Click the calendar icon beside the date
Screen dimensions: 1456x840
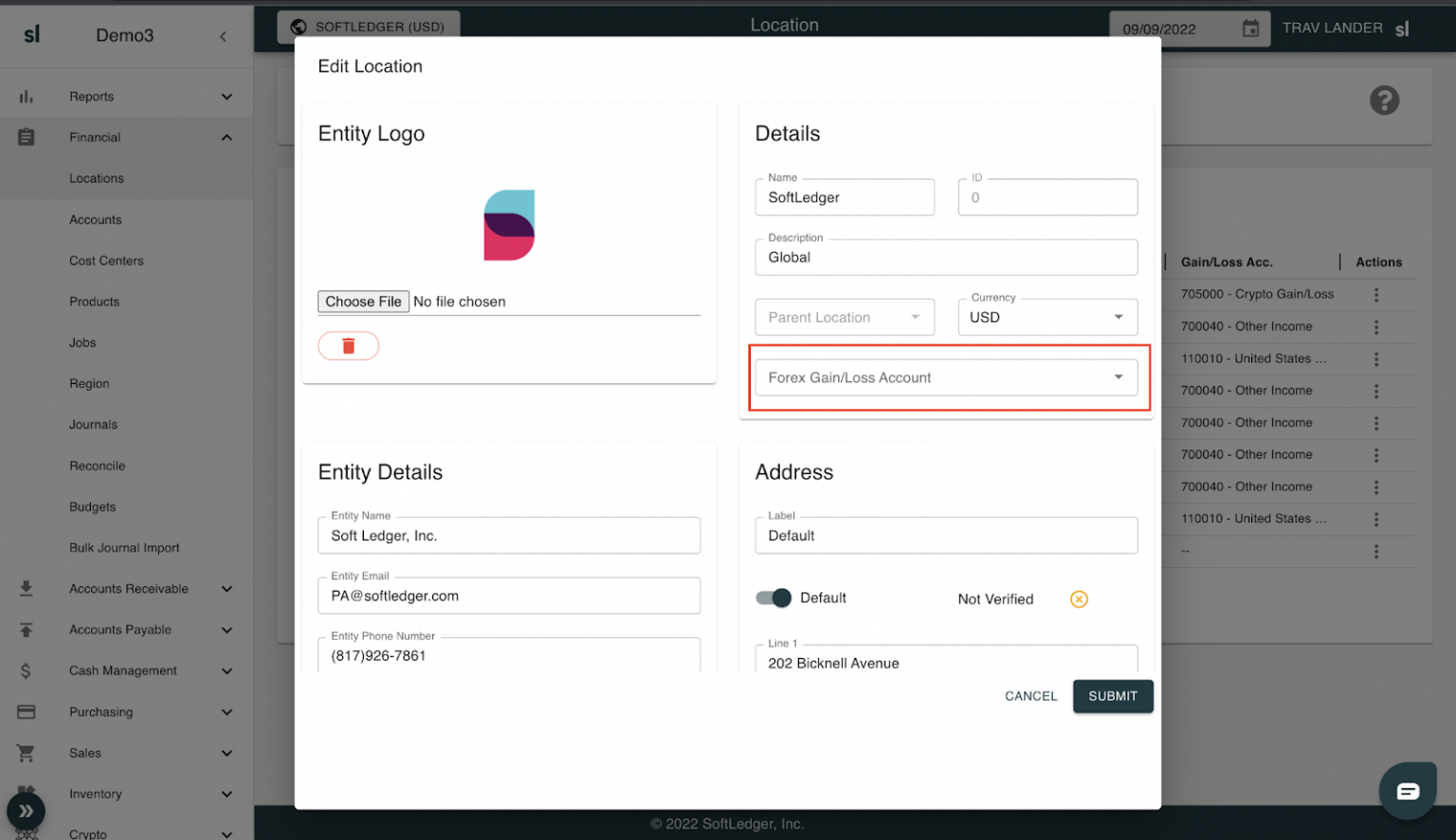point(1250,28)
